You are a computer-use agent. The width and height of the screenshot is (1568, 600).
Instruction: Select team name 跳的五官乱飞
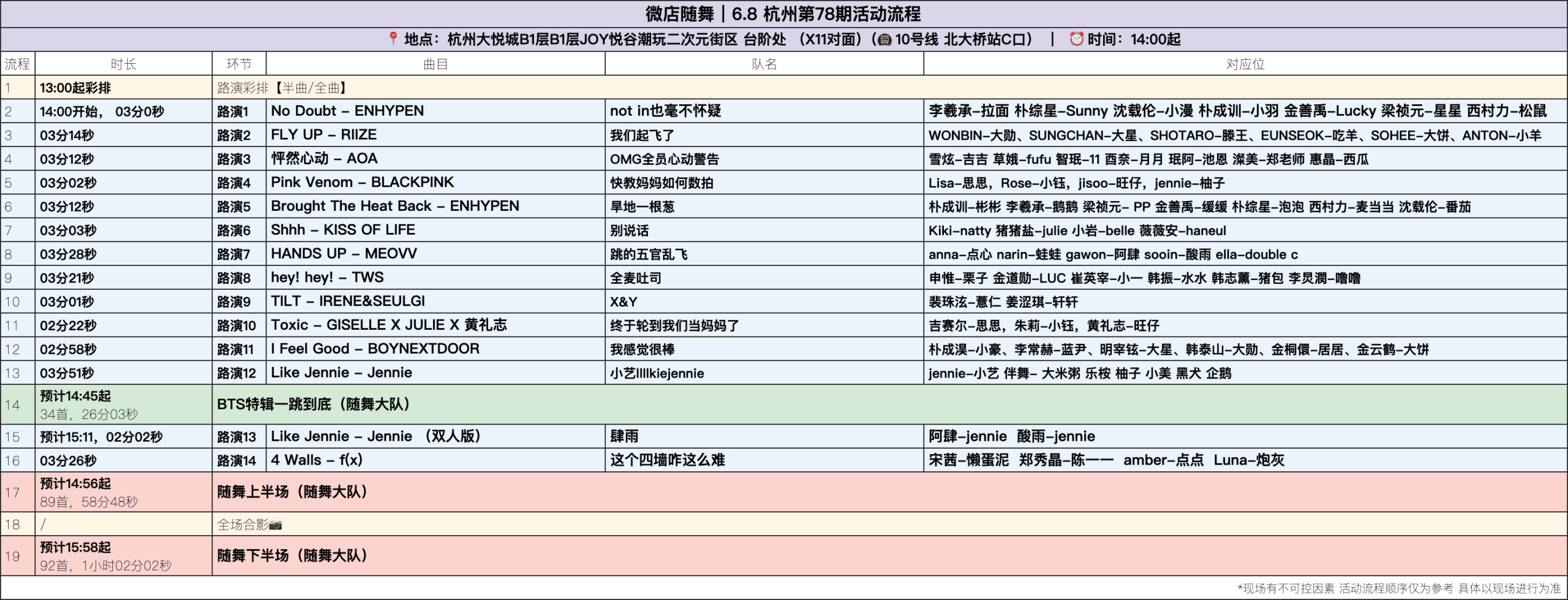(x=764, y=254)
